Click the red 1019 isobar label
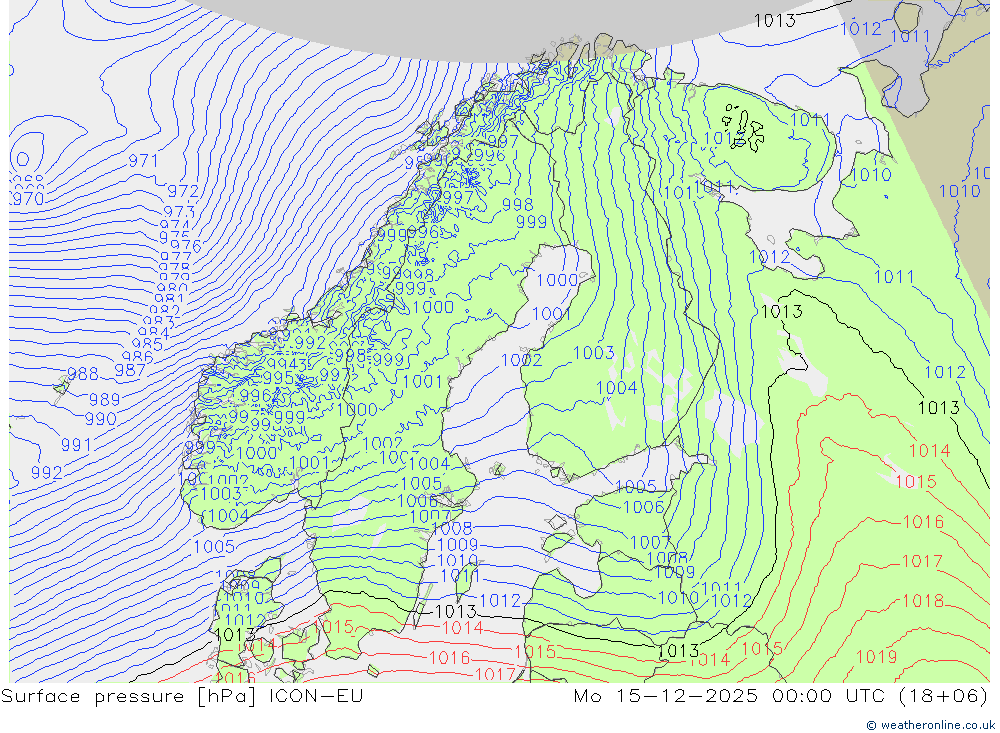This screenshot has width=1000, height=733. coord(876,656)
